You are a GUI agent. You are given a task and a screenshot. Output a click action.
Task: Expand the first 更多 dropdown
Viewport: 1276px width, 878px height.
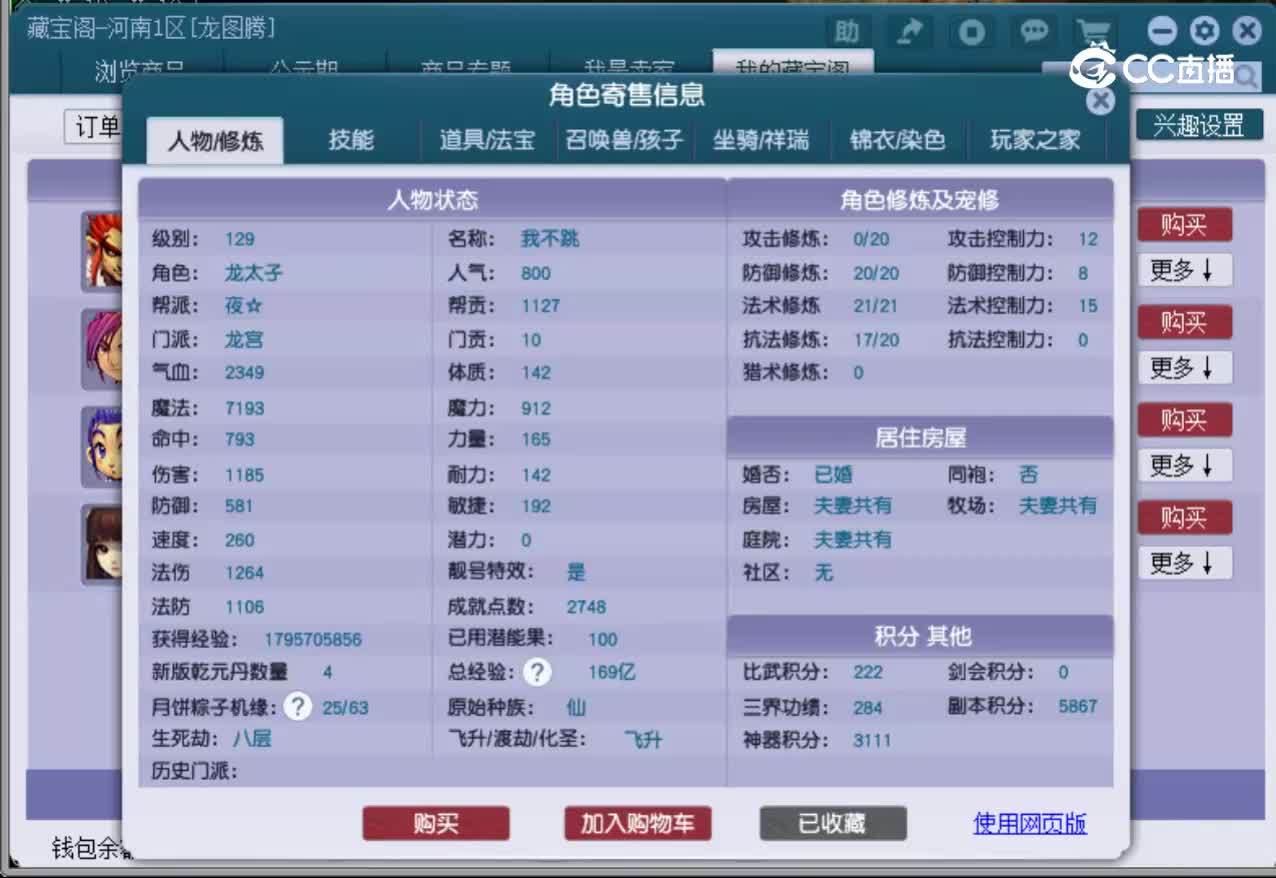click(1184, 270)
